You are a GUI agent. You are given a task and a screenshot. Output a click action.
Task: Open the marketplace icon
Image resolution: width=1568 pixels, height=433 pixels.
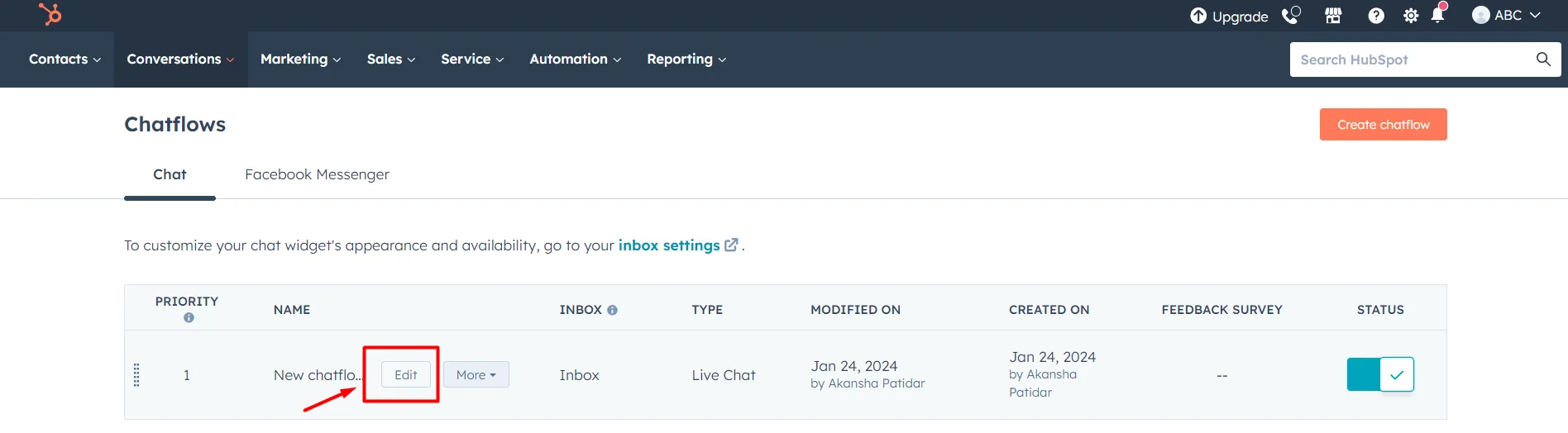point(1333,16)
